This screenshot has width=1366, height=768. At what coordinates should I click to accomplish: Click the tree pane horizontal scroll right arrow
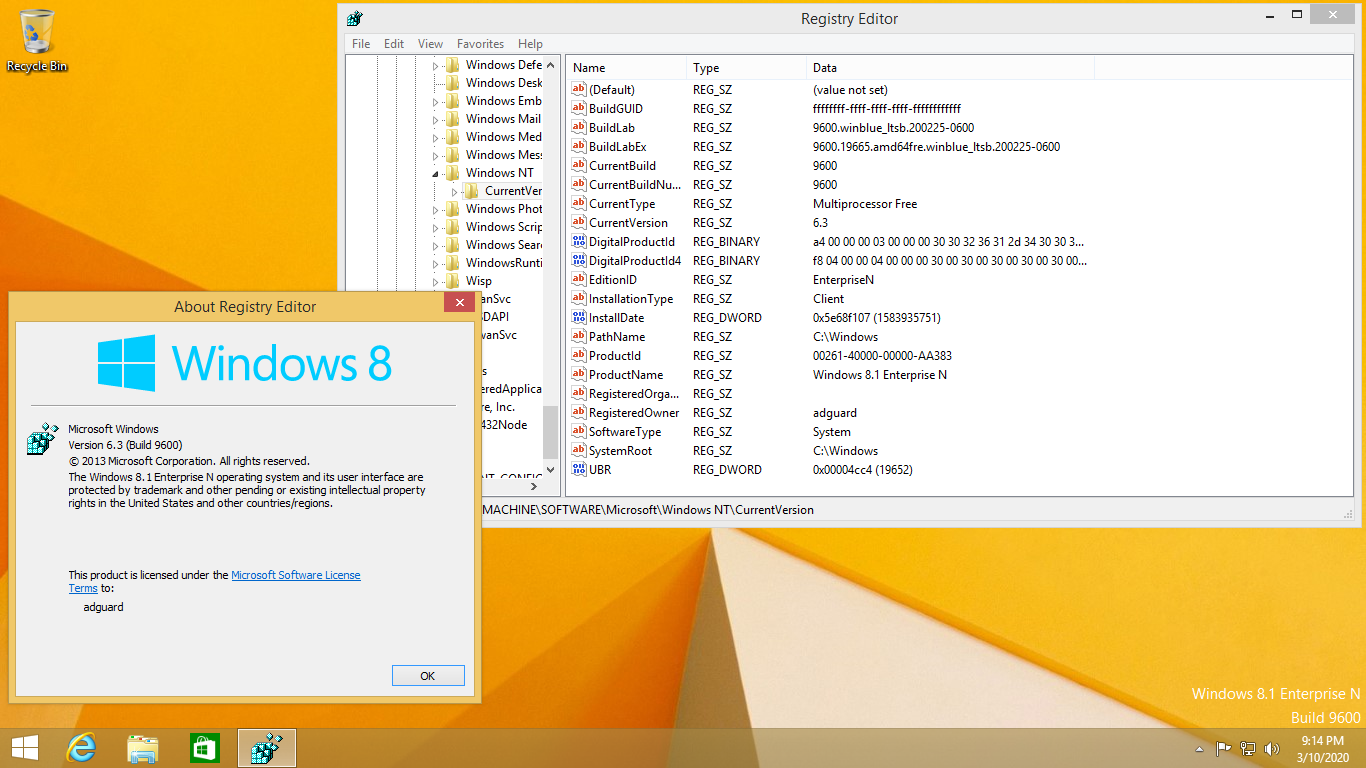(533, 486)
